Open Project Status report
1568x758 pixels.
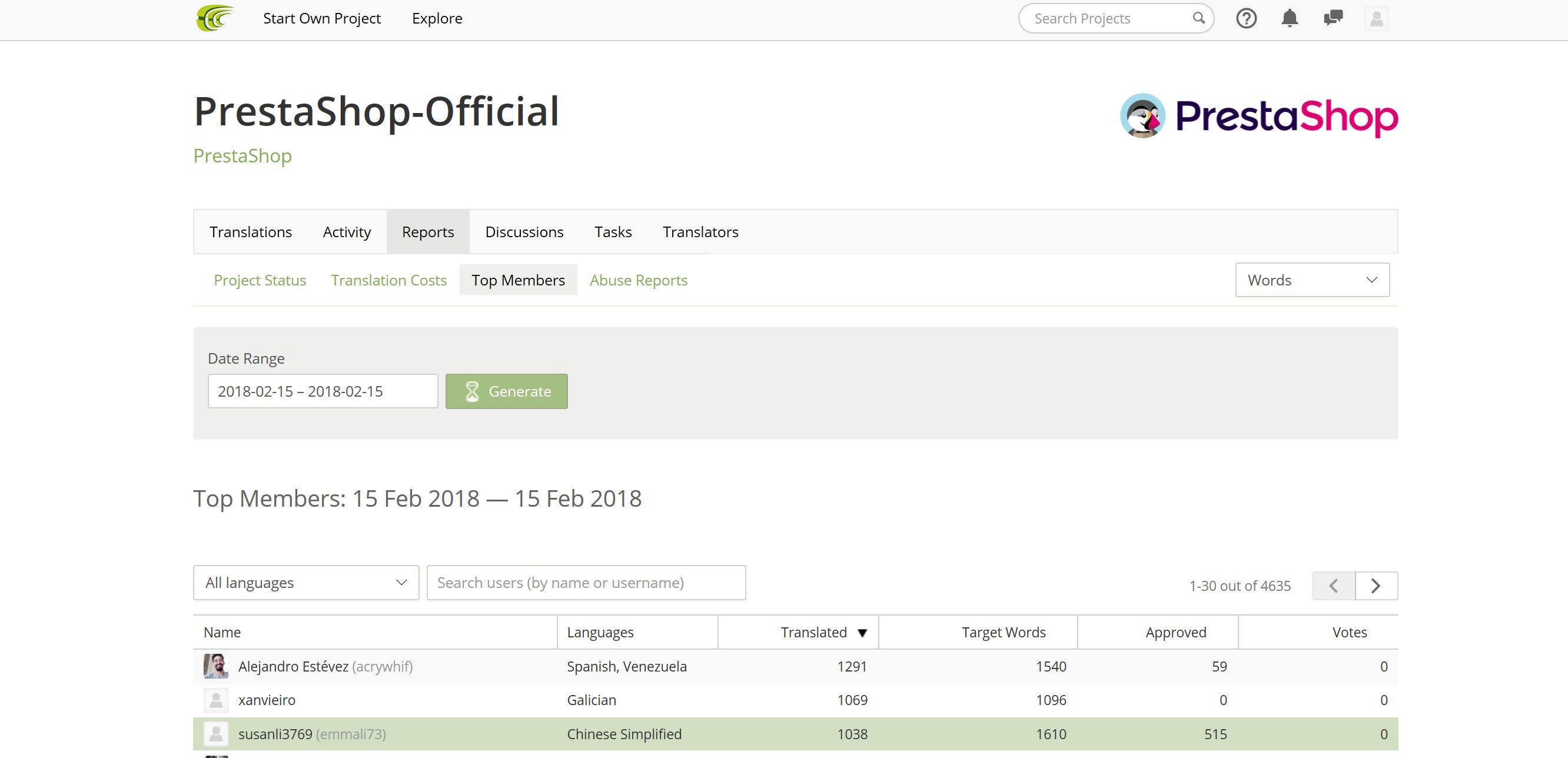pyautogui.click(x=260, y=280)
